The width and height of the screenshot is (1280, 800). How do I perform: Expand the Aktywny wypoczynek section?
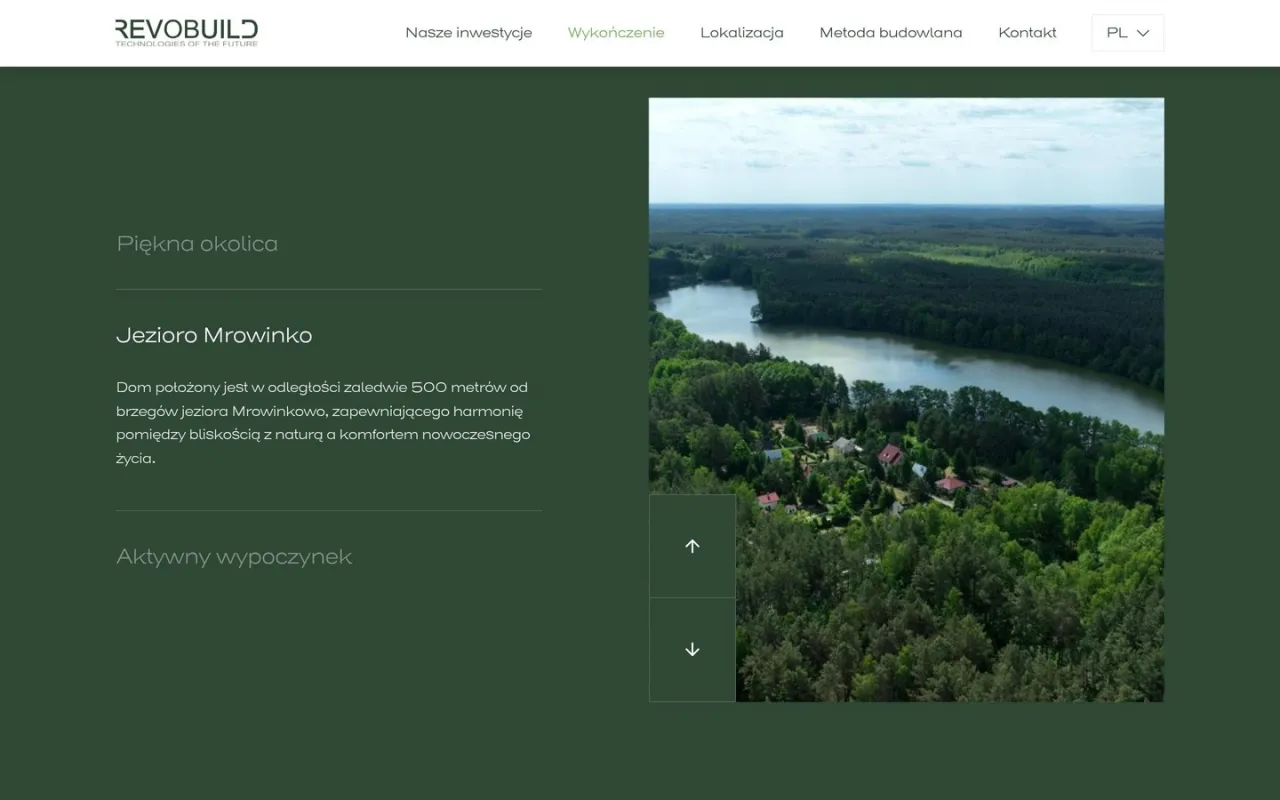234,556
